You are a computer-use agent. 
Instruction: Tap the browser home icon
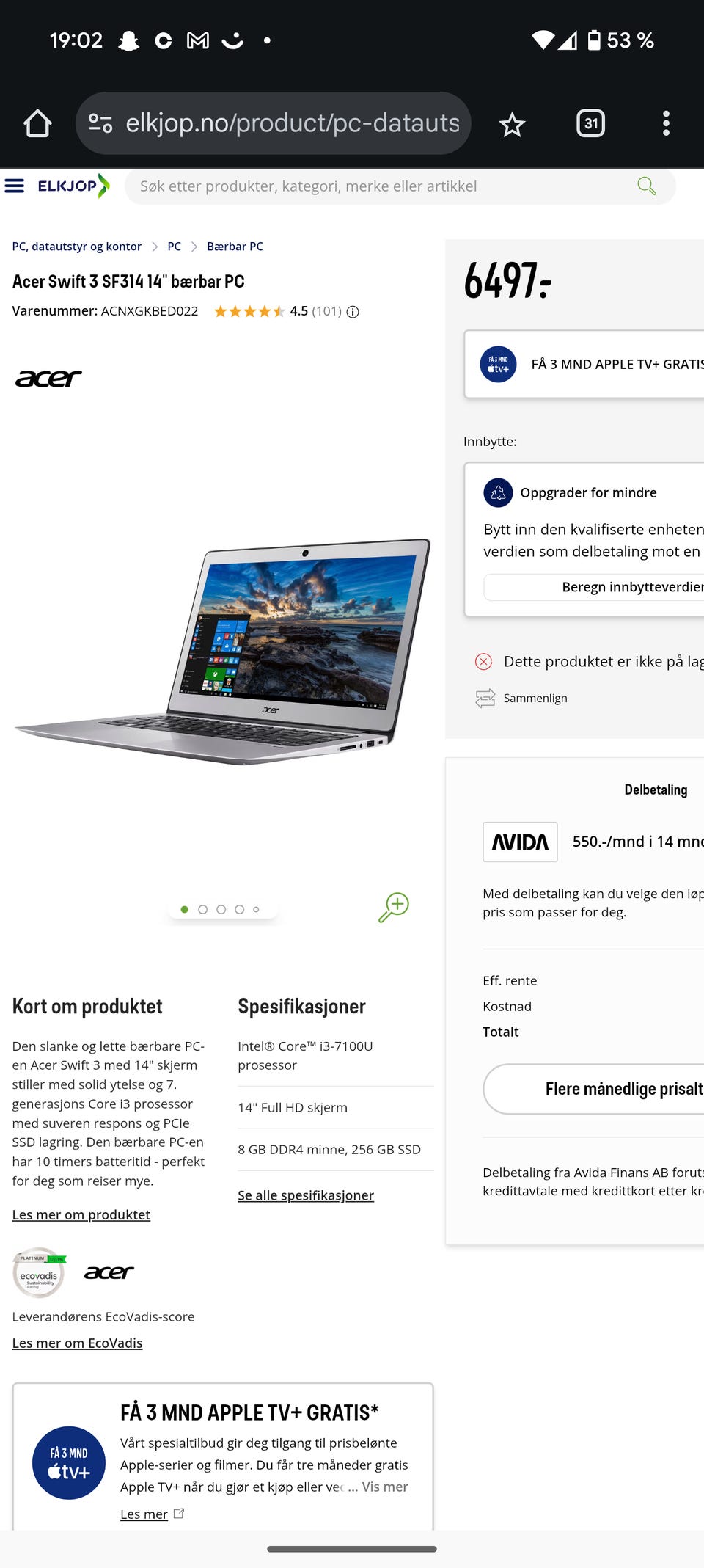point(37,123)
